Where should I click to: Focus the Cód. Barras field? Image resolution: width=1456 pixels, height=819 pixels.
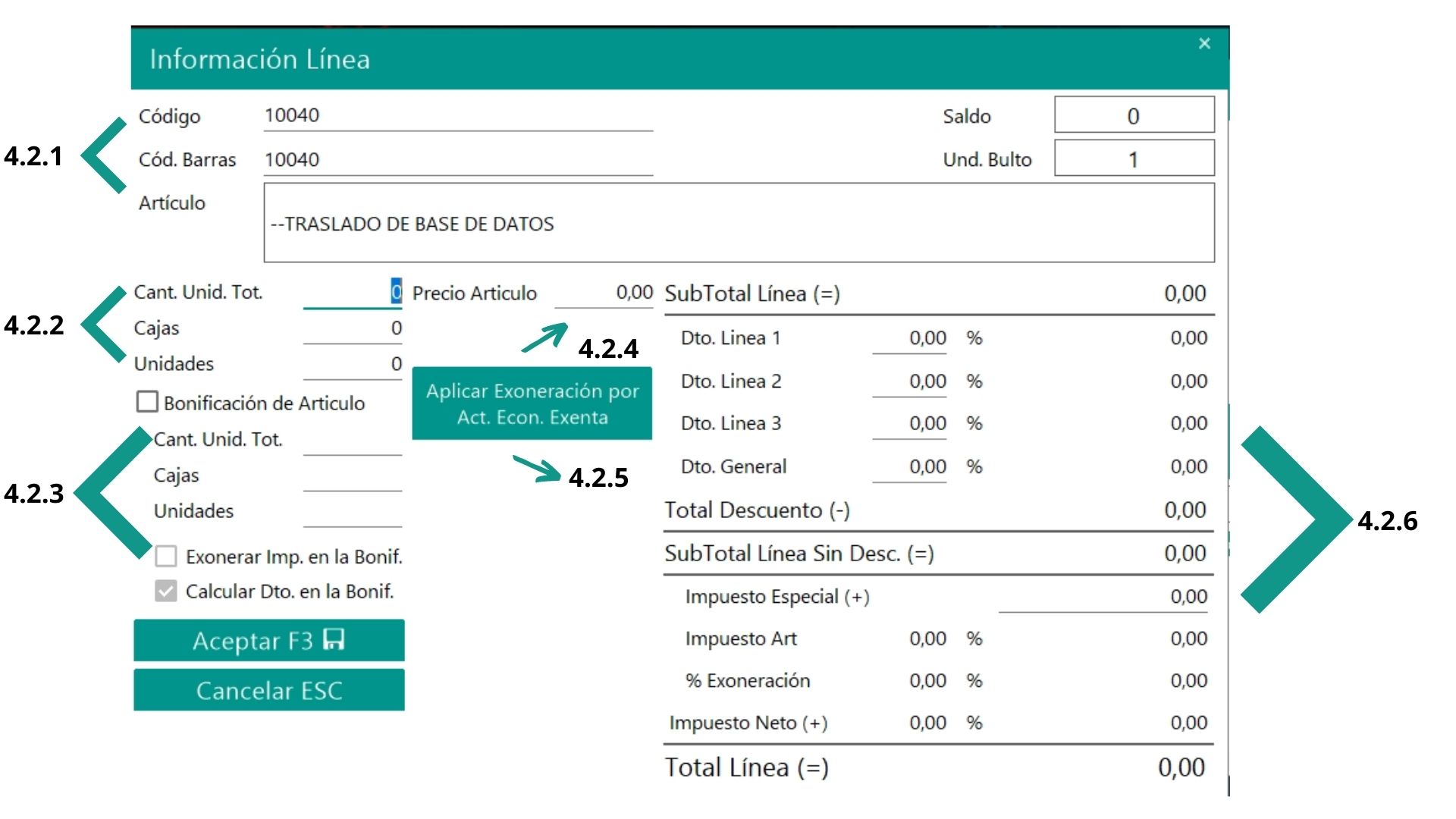pos(457,159)
